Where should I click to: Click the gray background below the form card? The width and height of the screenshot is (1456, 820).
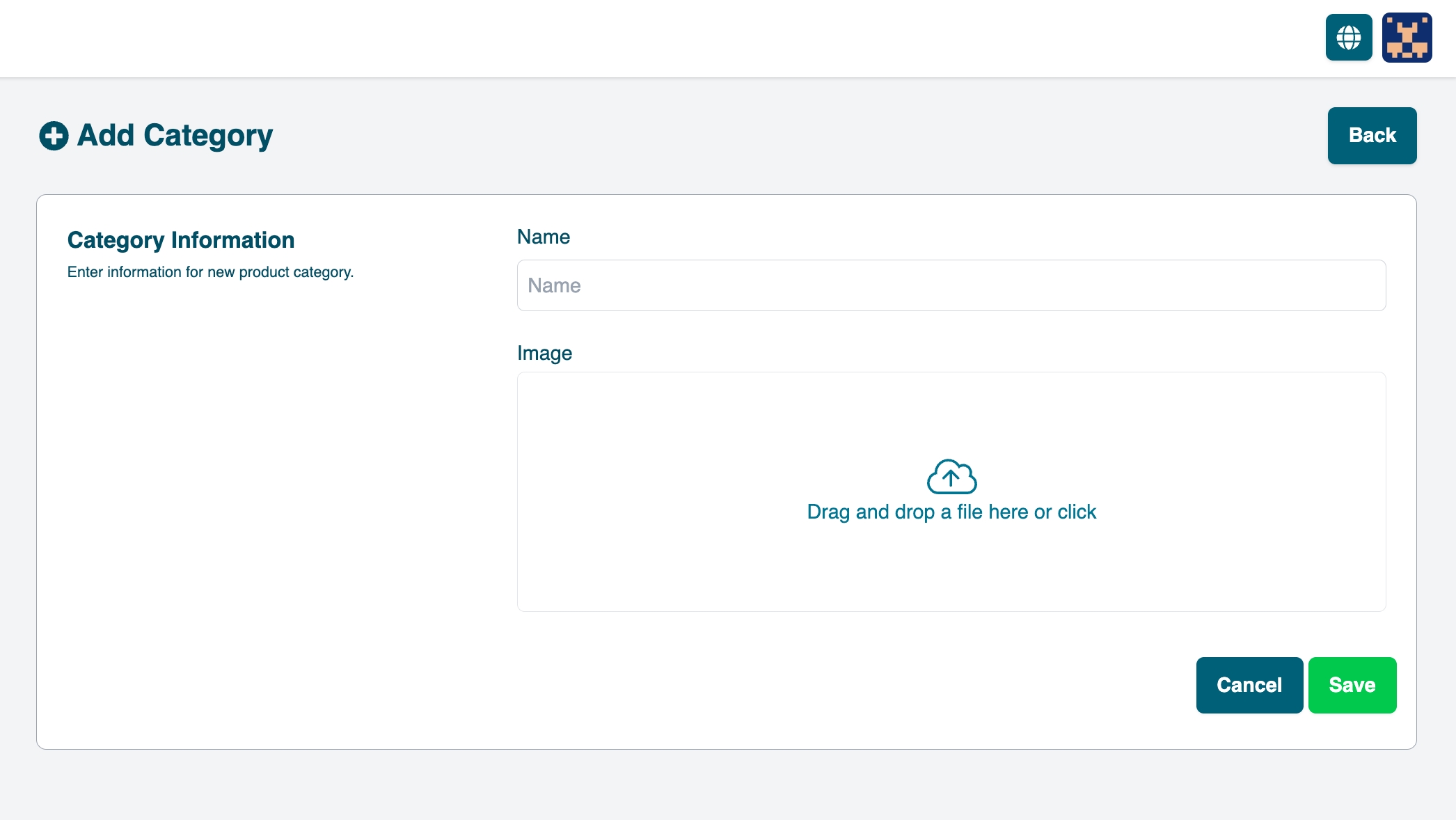click(x=696, y=787)
